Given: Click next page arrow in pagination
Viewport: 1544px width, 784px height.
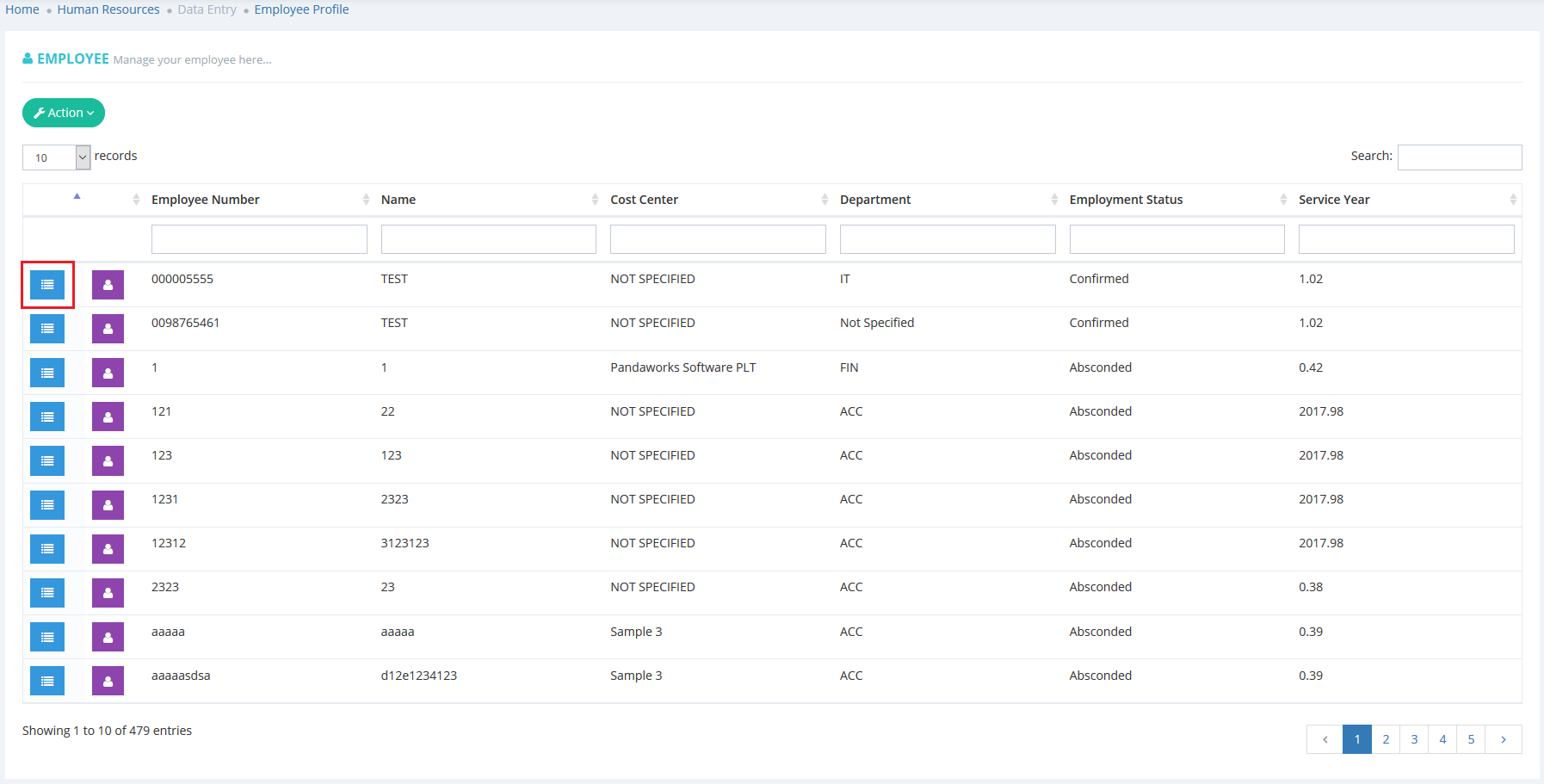Looking at the screenshot, I should pos(1504,739).
